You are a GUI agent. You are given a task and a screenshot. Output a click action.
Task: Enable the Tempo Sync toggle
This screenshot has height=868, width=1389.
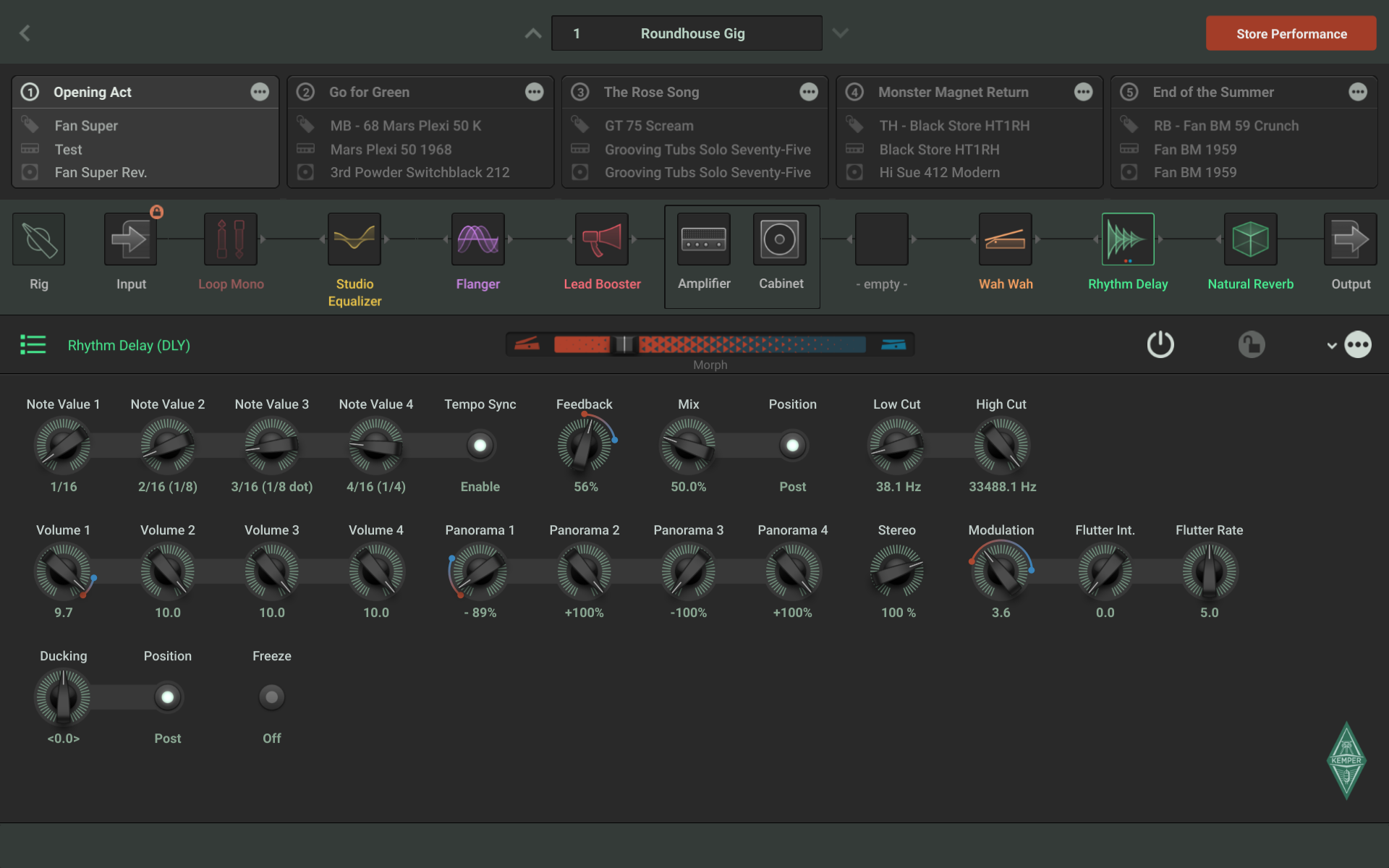click(480, 446)
